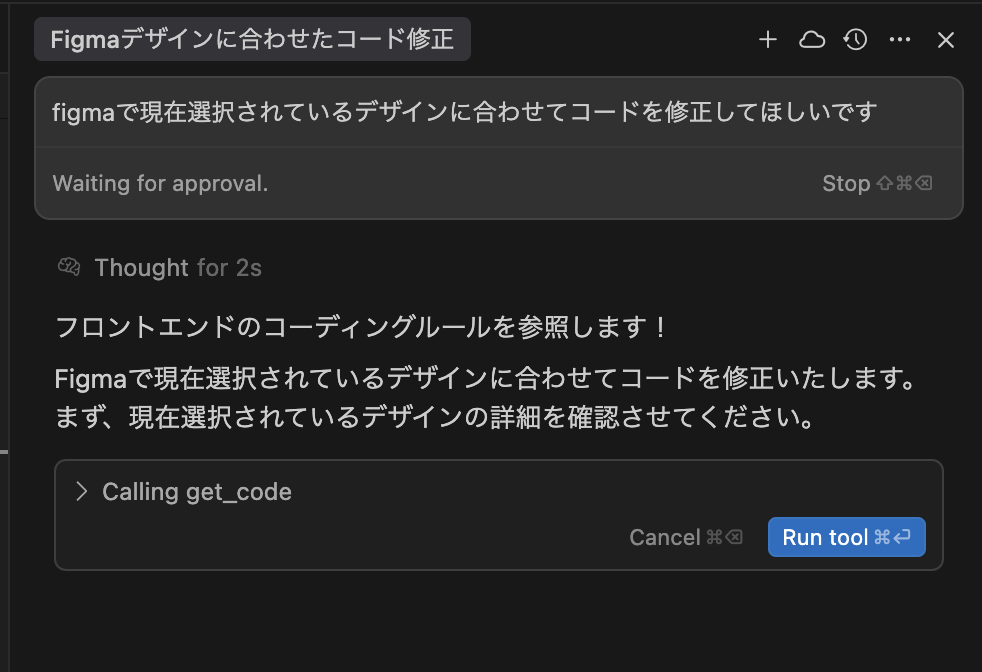Show conversation history via the clock icon
The height and width of the screenshot is (672, 982).
coord(855,40)
